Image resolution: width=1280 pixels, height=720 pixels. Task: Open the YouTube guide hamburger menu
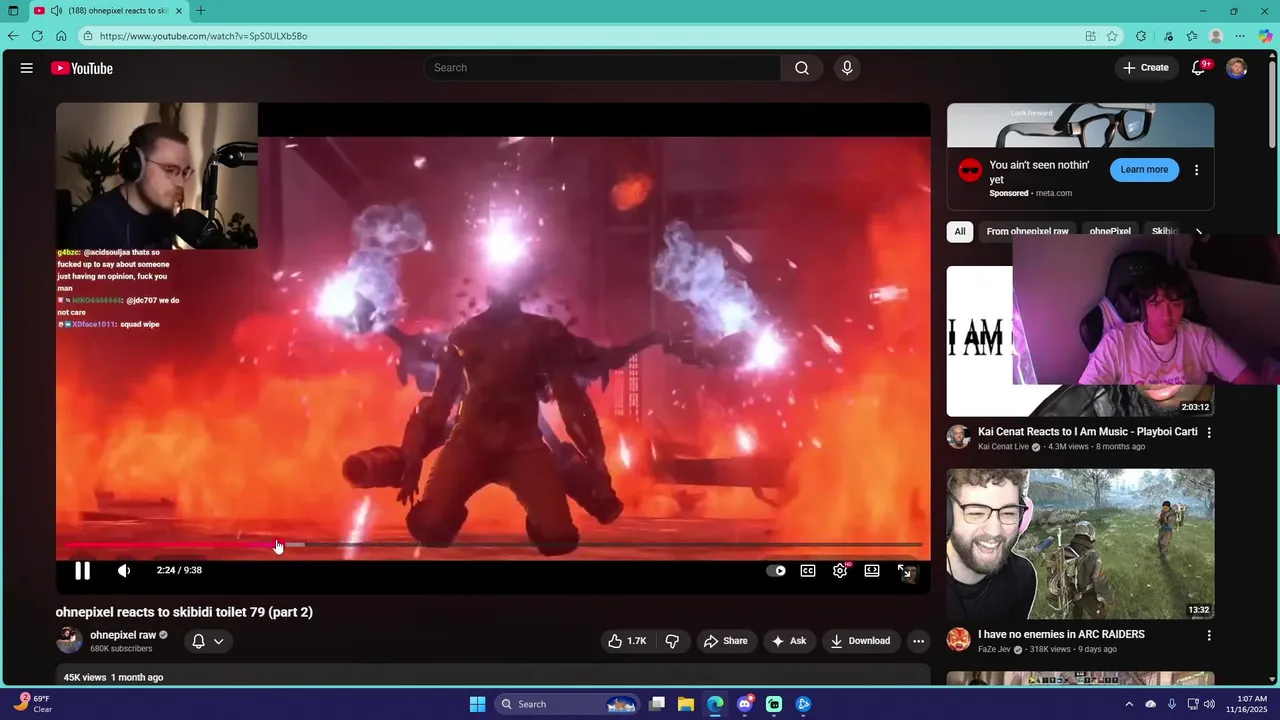[27, 68]
